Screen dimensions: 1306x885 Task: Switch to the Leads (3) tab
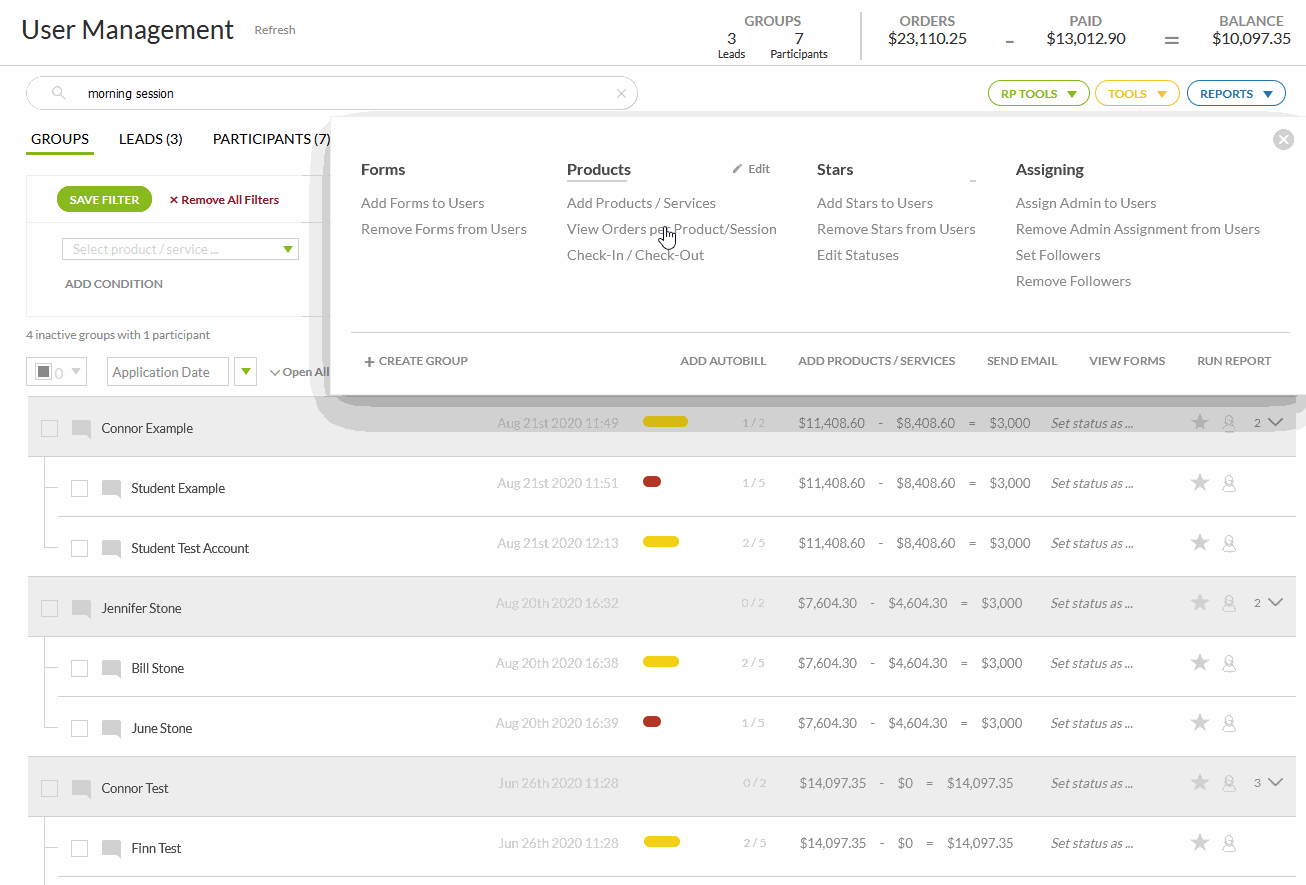click(150, 139)
